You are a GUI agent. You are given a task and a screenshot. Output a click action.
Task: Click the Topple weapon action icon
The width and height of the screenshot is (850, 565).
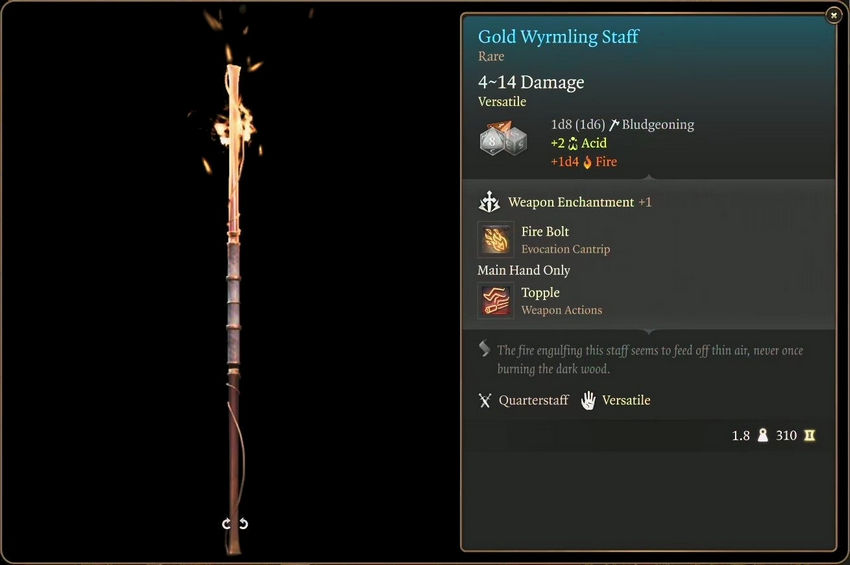click(495, 300)
